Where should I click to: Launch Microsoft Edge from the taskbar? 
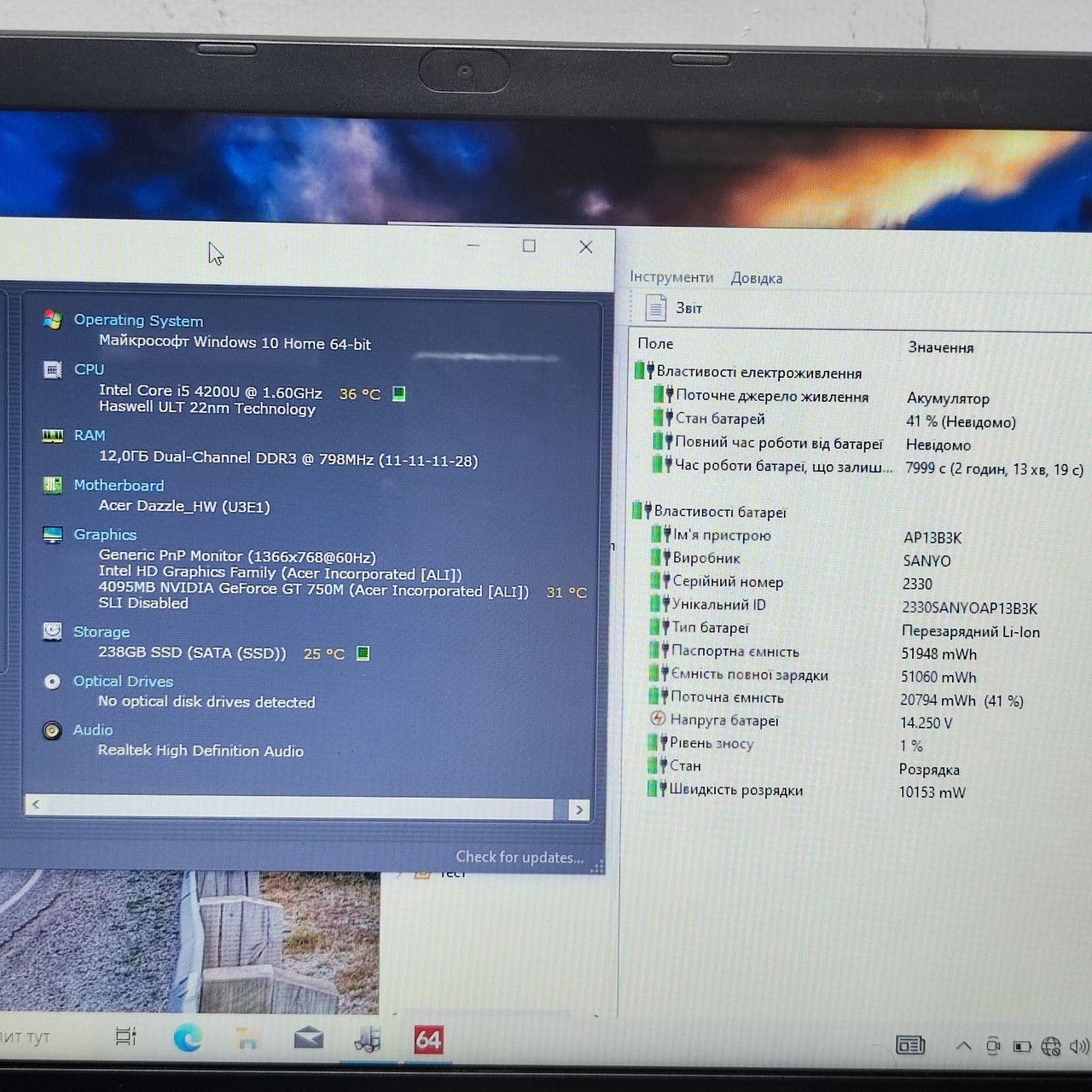(188, 1037)
